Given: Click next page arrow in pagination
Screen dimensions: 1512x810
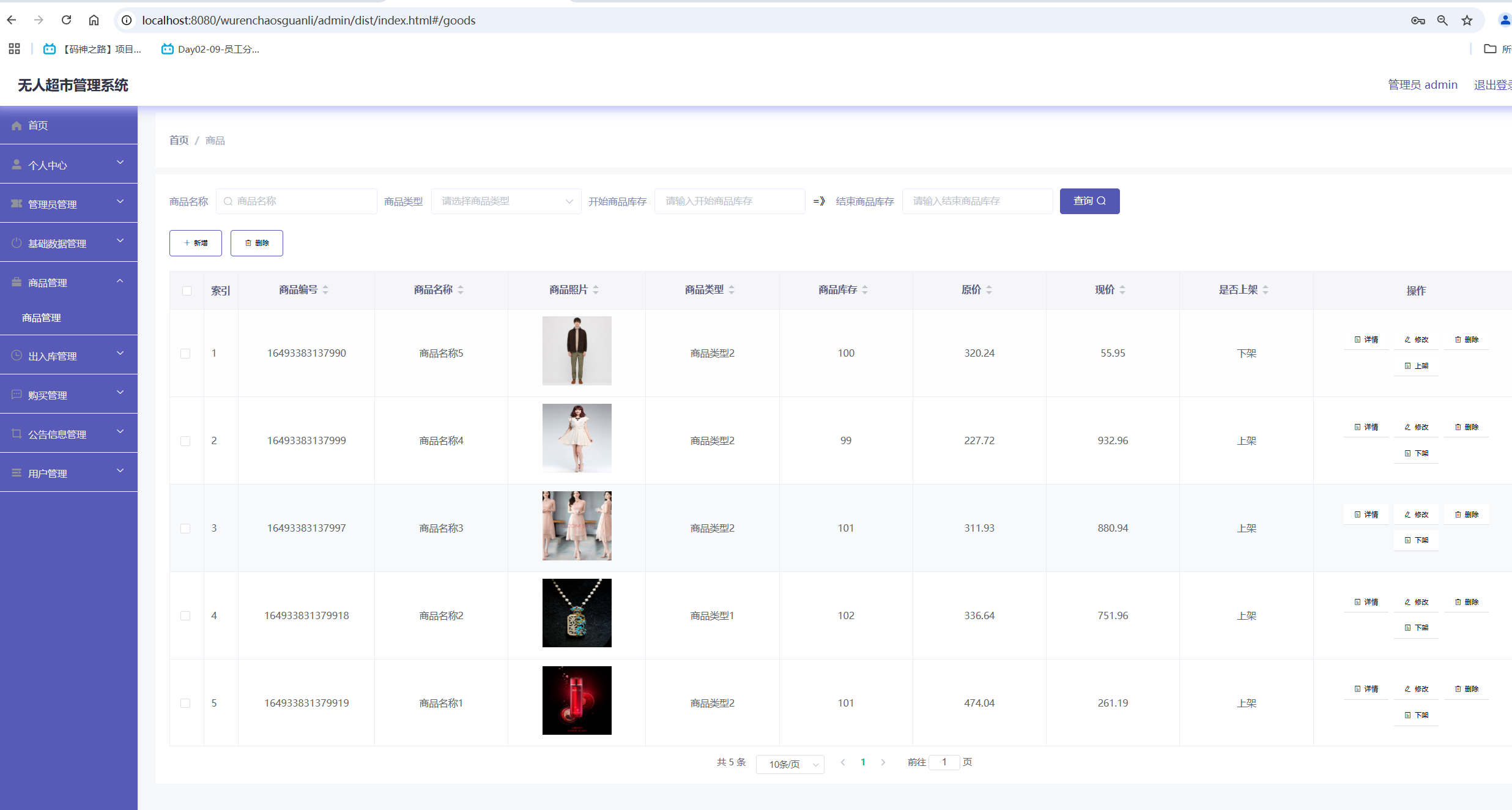Looking at the screenshot, I should pyautogui.click(x=883, y=762).
